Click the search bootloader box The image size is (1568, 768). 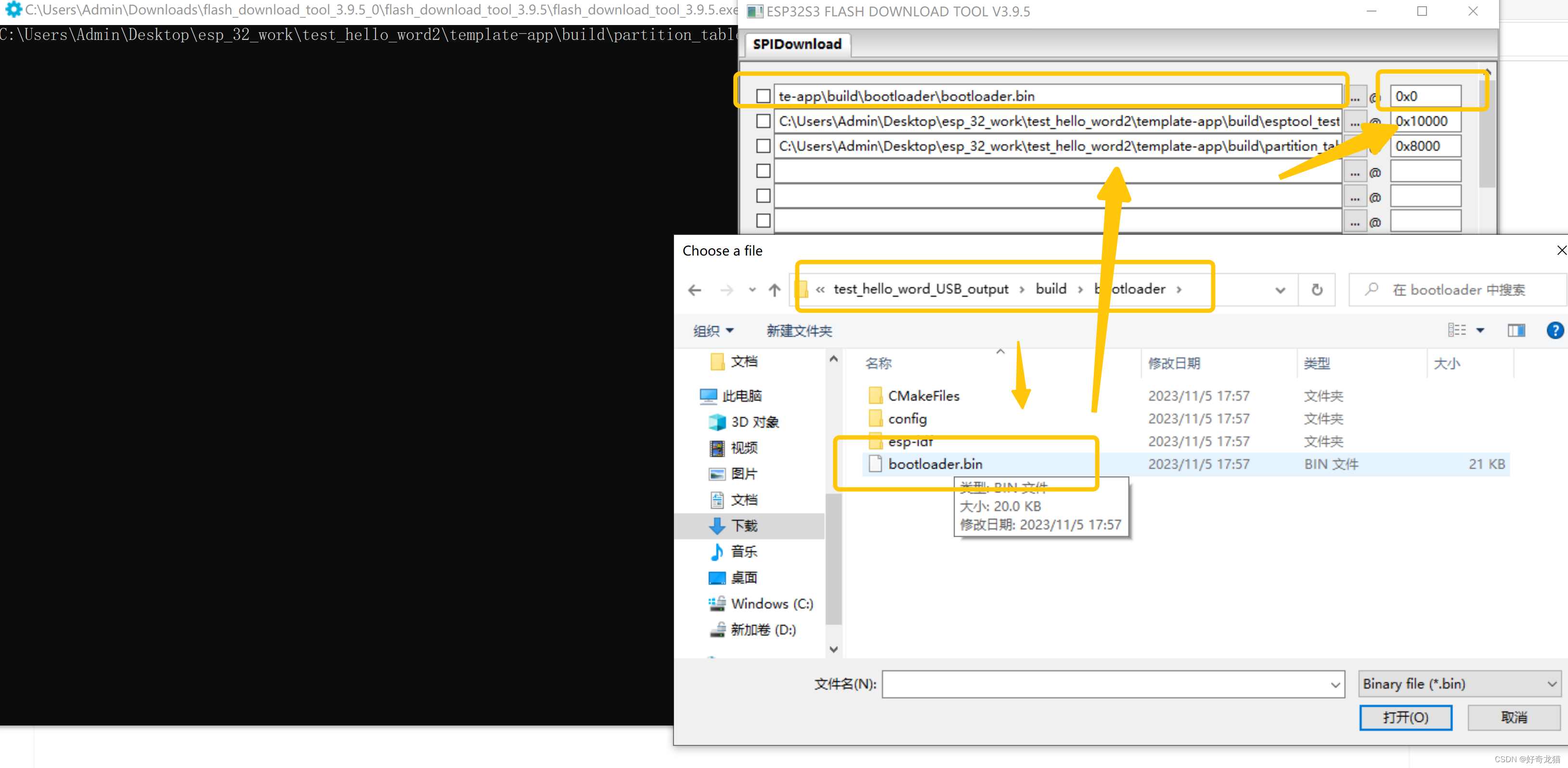pos(1458,290)
